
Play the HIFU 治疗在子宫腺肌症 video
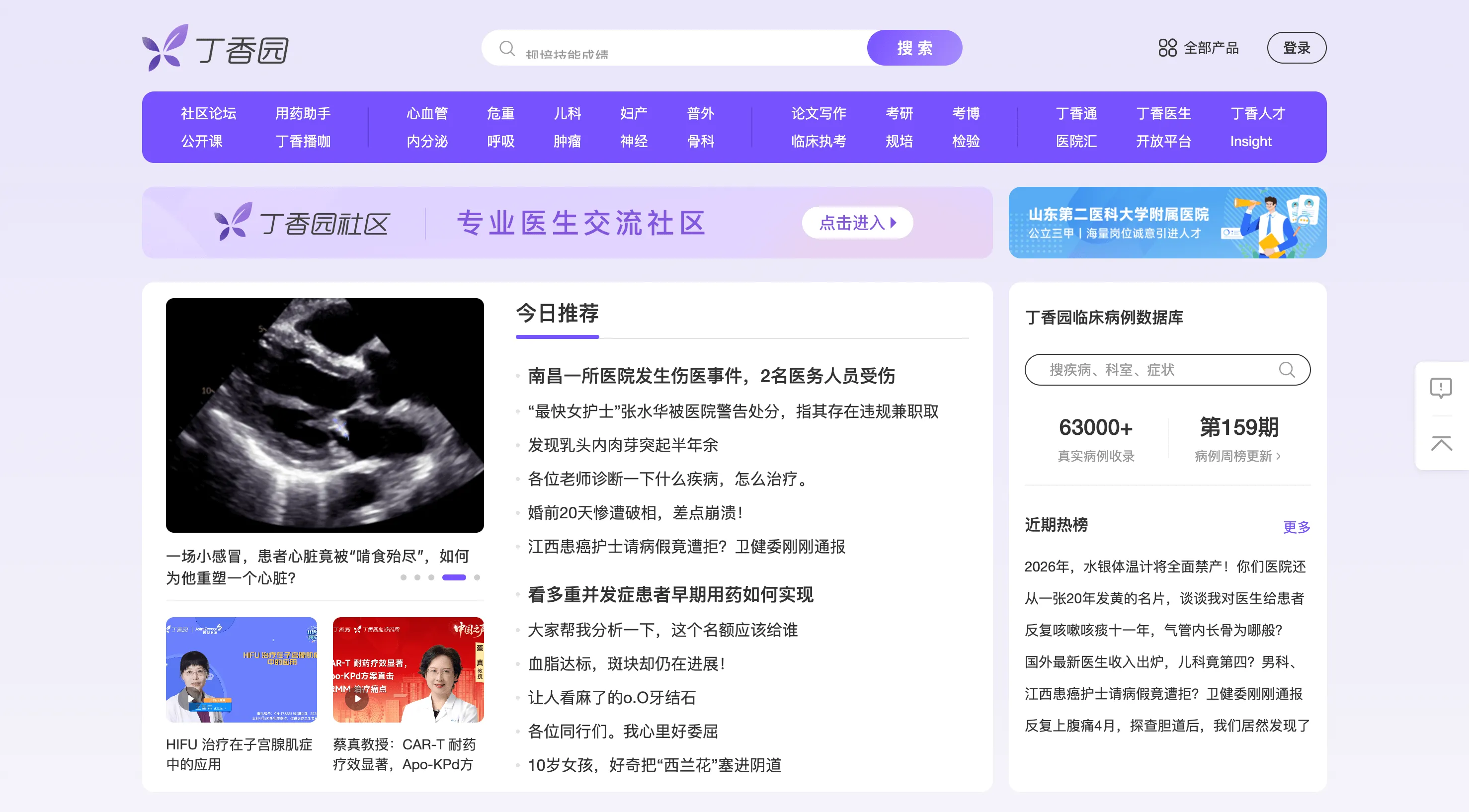tap(190, 699)
